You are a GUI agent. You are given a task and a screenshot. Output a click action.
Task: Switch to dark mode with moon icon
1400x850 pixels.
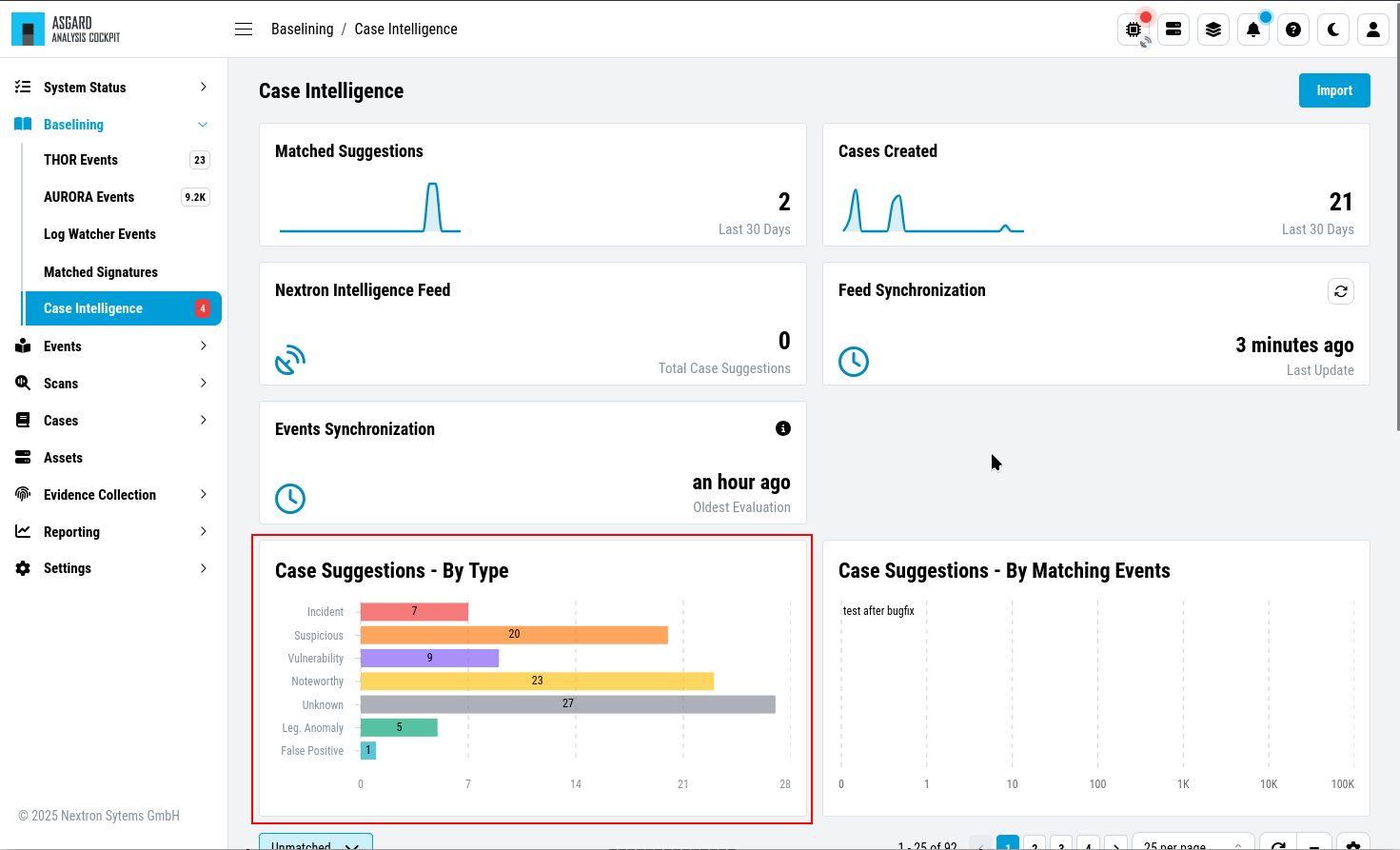(1333, 30)
